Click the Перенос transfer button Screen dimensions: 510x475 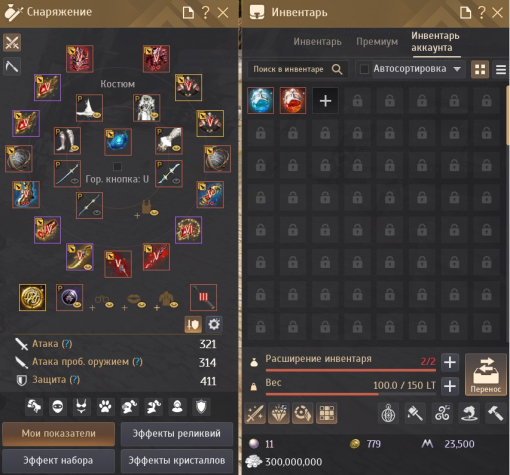[x=486, y=374]
